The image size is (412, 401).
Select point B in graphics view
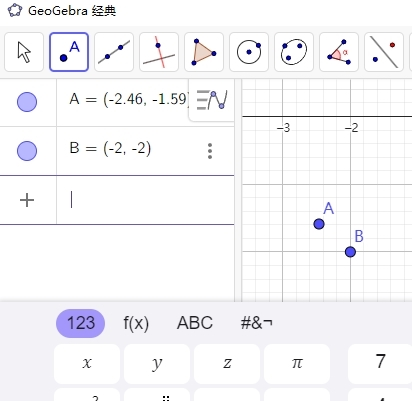(350, 252)
